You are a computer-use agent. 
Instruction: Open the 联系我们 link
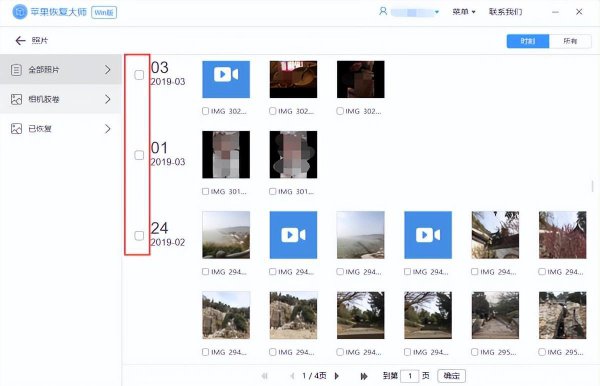click(505, 12)
